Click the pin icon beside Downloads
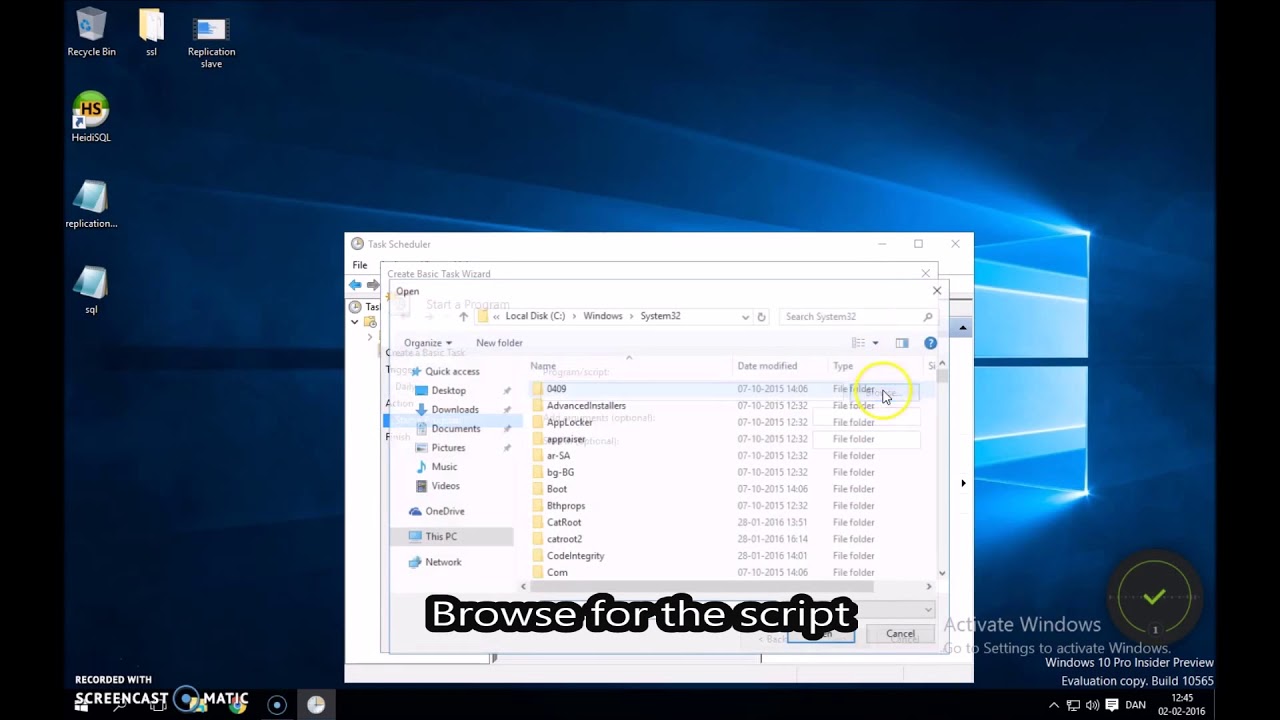This screenshot has width=1280, height=720. pos(507,409)
